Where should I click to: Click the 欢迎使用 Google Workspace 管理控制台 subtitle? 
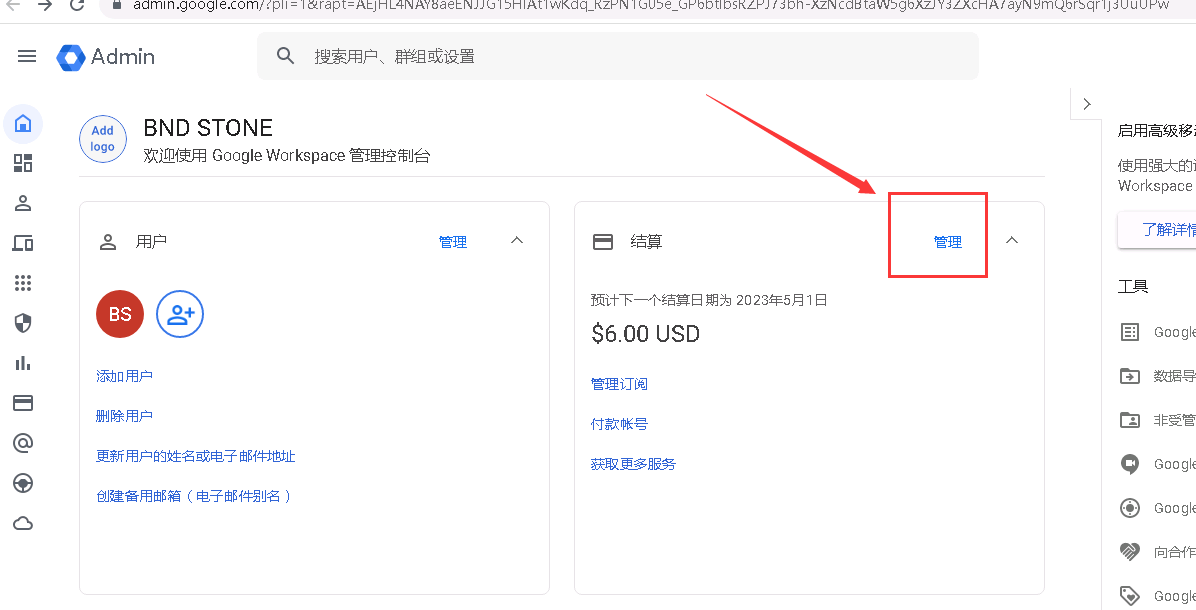(x=287, y=156)
